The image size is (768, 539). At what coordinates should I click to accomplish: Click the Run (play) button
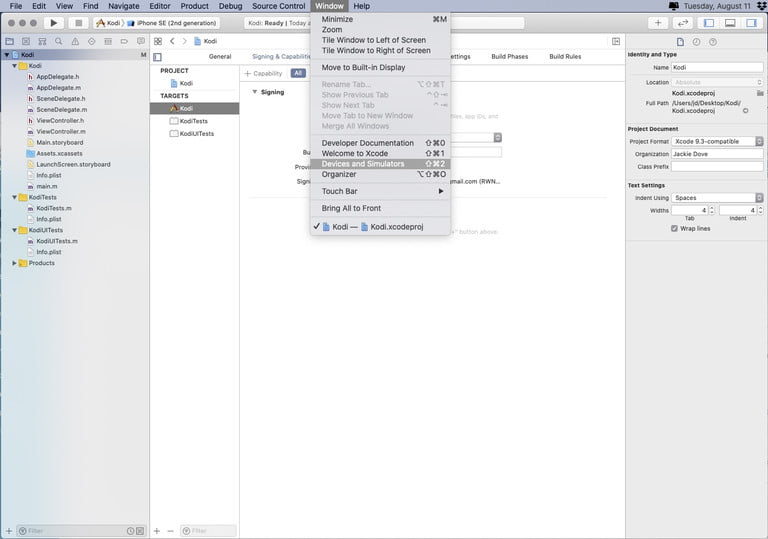tap(54, 22)
